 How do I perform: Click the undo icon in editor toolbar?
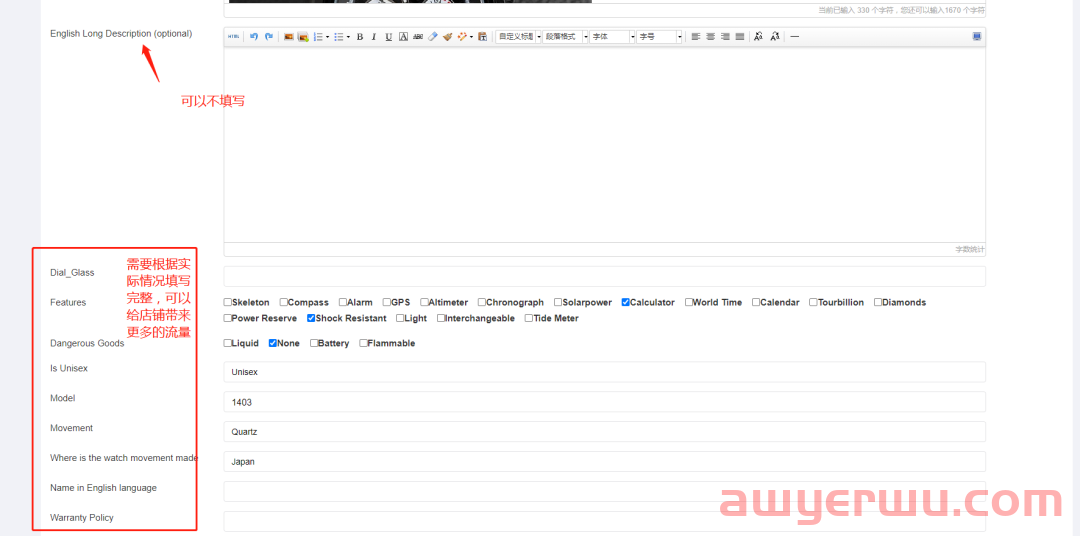pyautogui.click(x=254, y=37)
